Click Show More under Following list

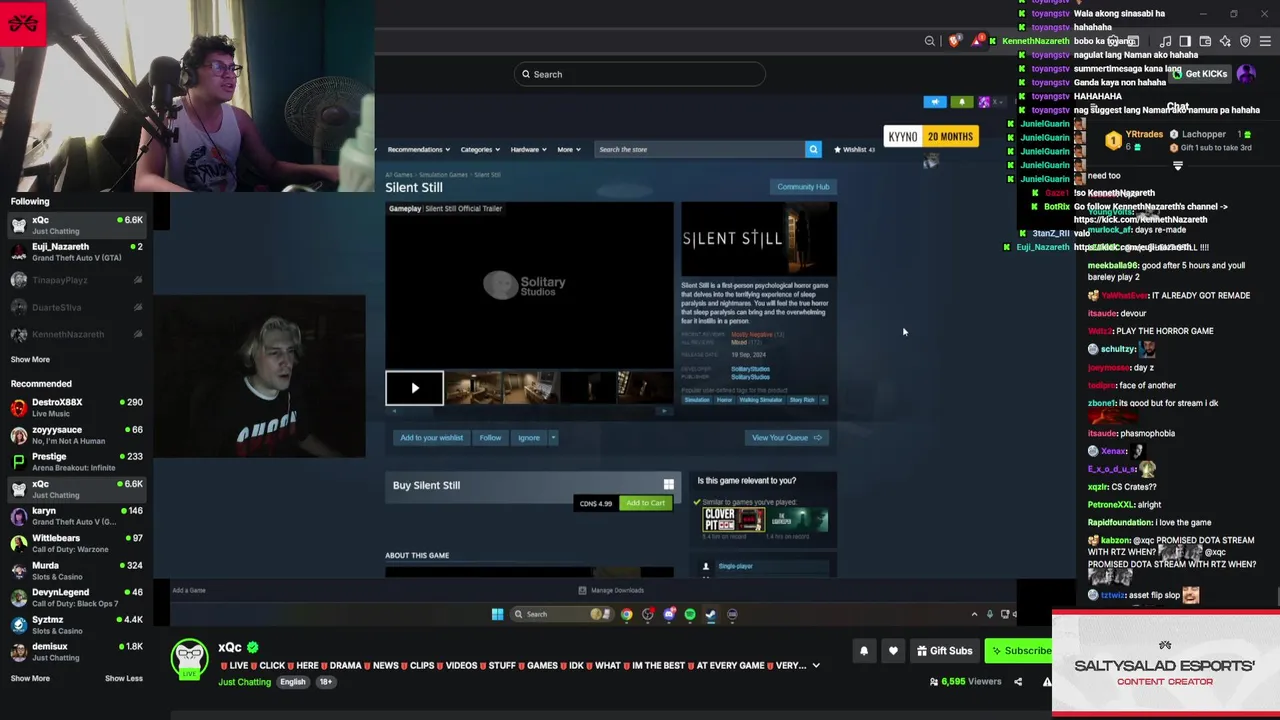coord(30,359)
